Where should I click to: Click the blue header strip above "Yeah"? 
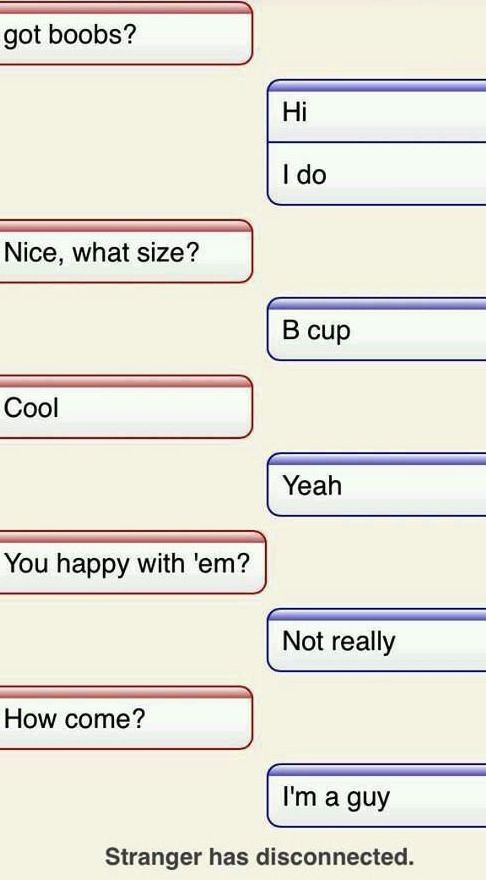tap(377, 459)
